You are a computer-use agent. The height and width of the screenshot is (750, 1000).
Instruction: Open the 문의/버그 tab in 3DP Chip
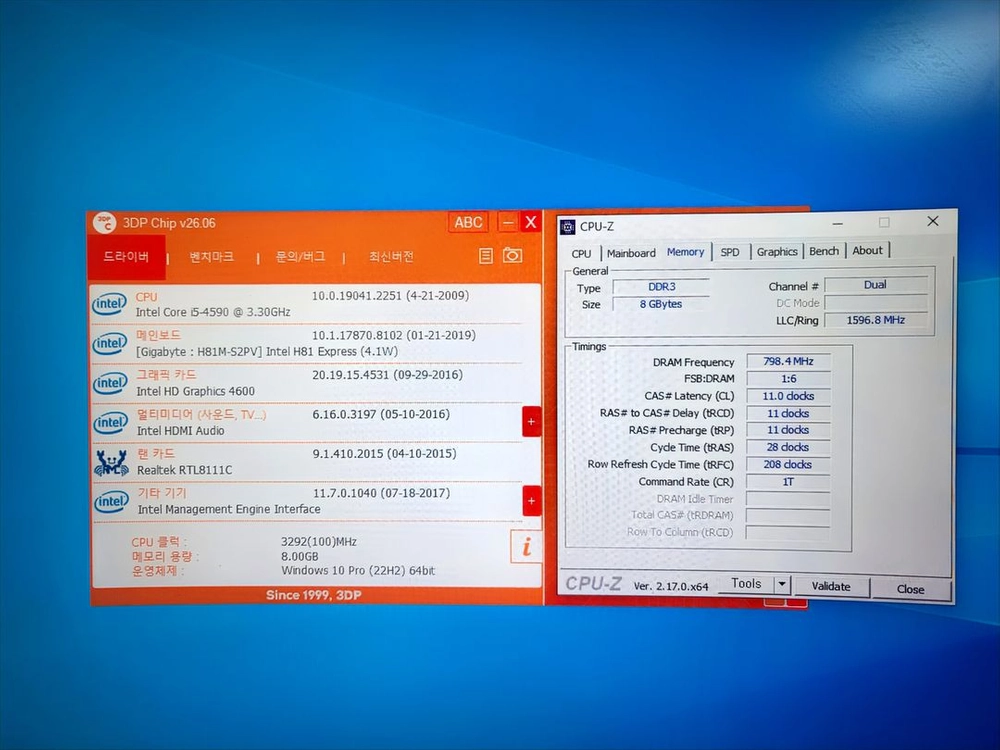click(x=300, y=256)
